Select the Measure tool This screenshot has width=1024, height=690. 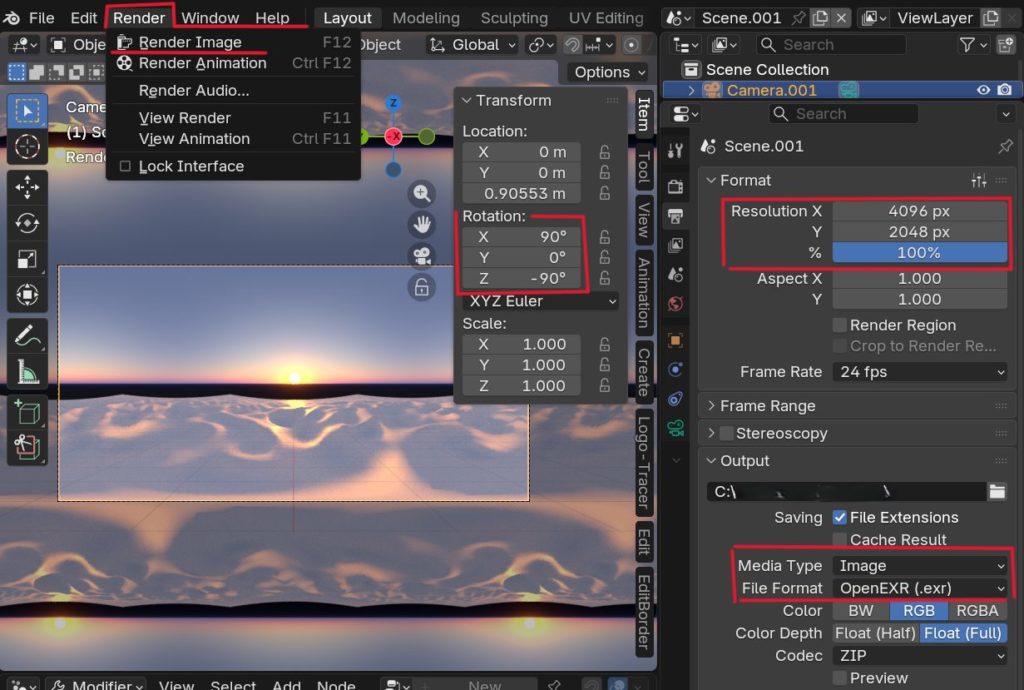[x=27, y=372]
